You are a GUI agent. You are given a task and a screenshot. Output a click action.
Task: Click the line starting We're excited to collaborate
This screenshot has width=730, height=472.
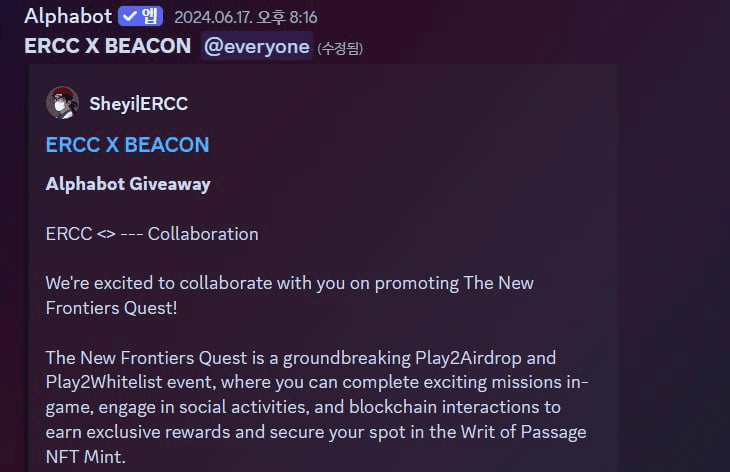pos(290,283)
